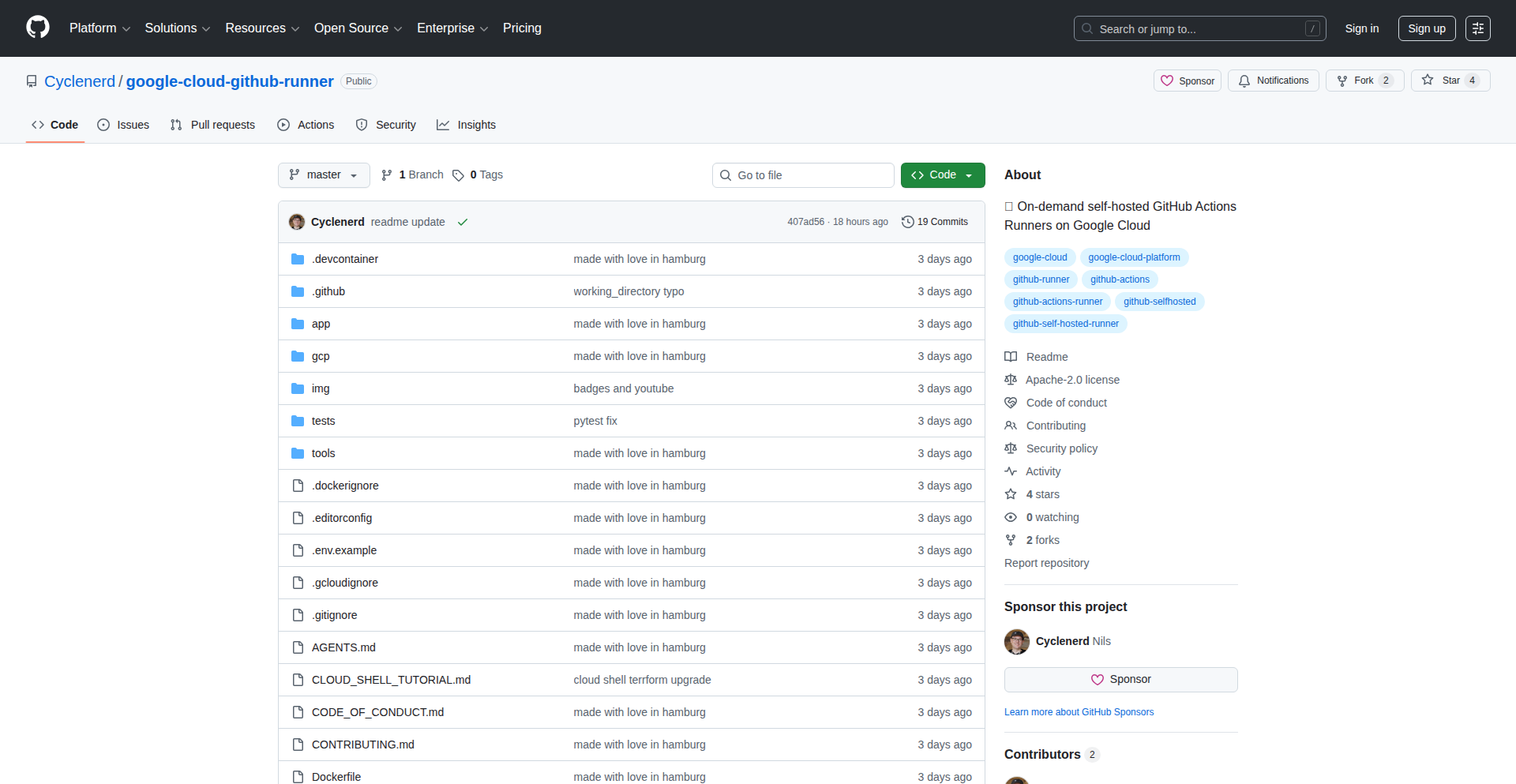Image resolution: width=1516 pixels, height=784 pixels.
Task: Open the master branch selector
Action: [323, 174]
